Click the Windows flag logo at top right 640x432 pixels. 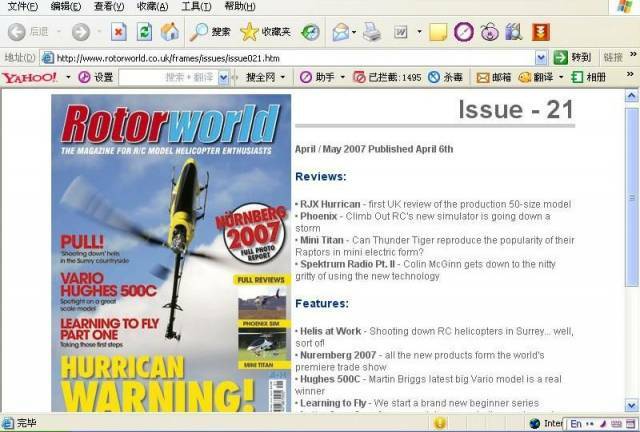[624, 7]
